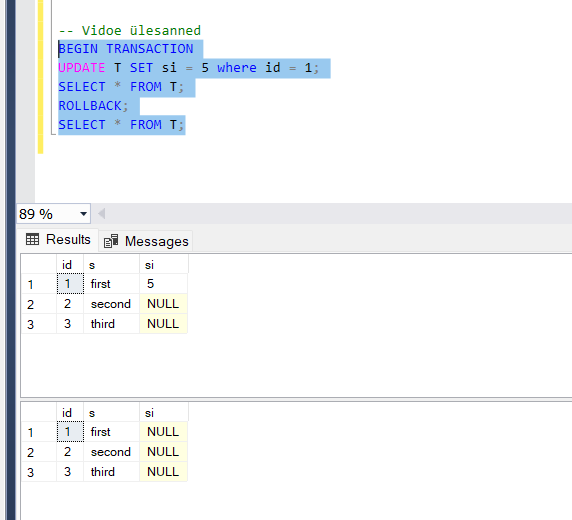This screenshot has height=520, width=572.
Task: Click the 'si' header in second grid
Action: click(x=164, y=413)
